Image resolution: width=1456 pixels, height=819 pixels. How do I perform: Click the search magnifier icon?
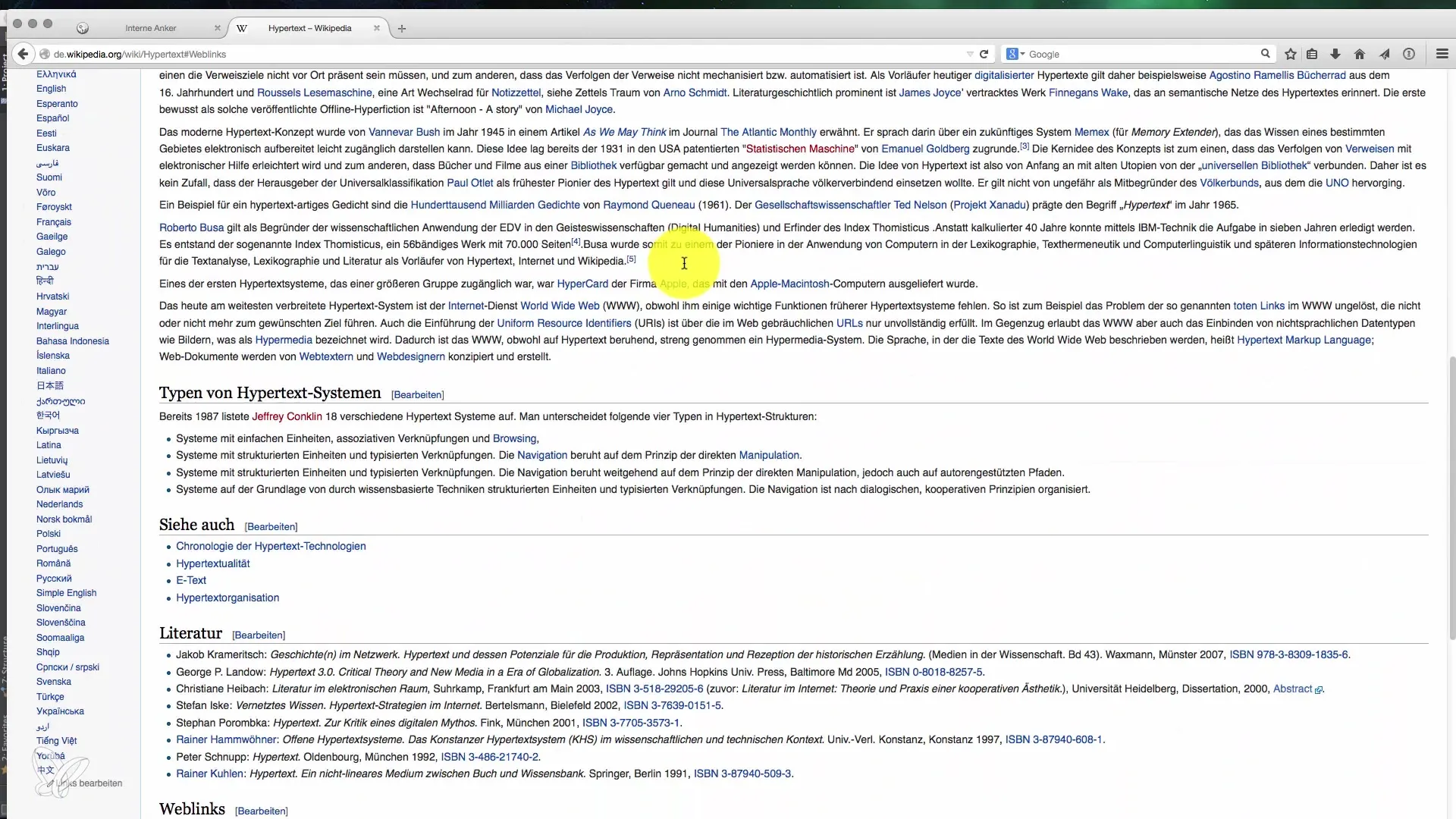[x=1265, y=54]
